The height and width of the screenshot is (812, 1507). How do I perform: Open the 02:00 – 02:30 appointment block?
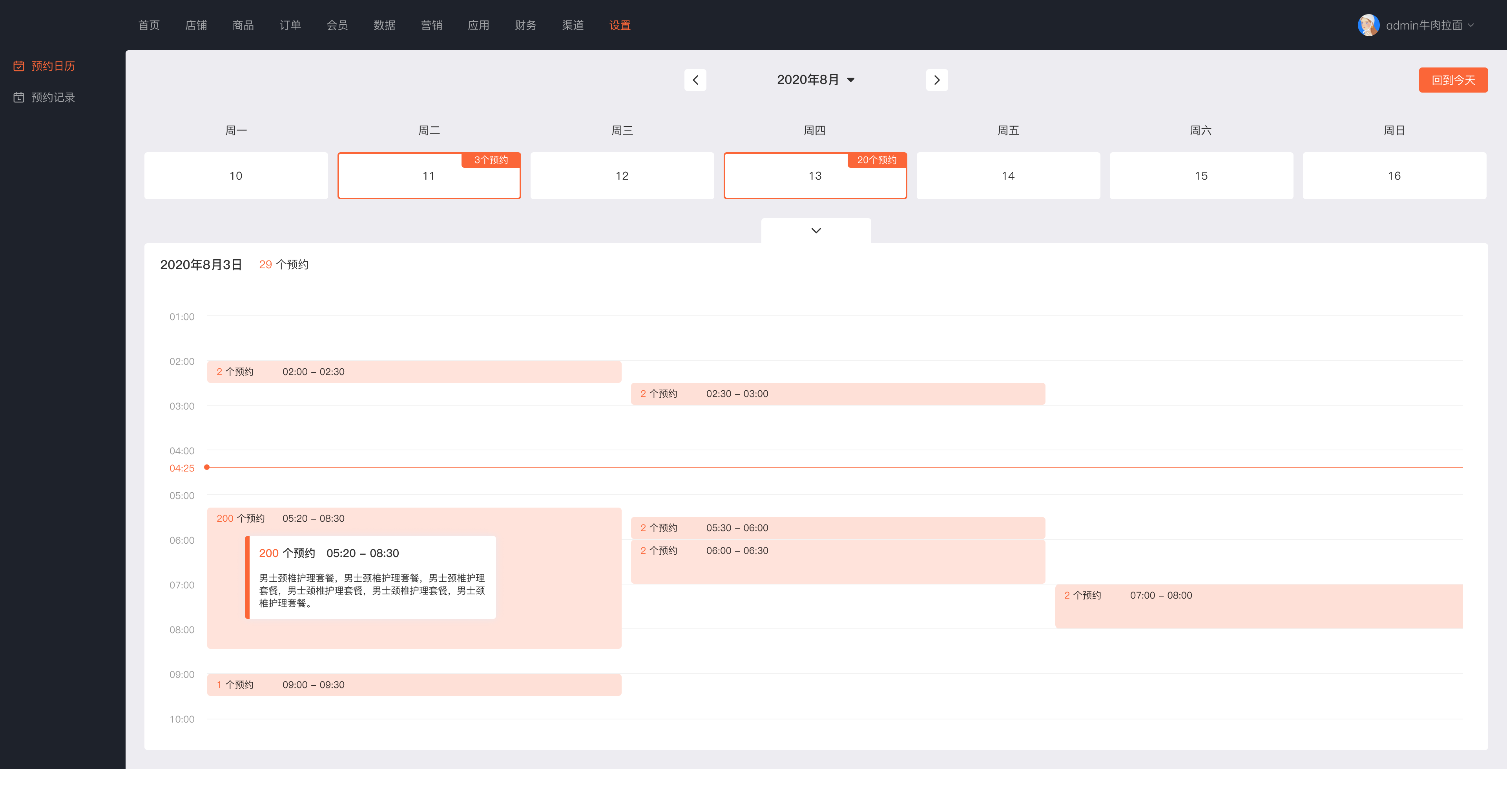(414, 372)
